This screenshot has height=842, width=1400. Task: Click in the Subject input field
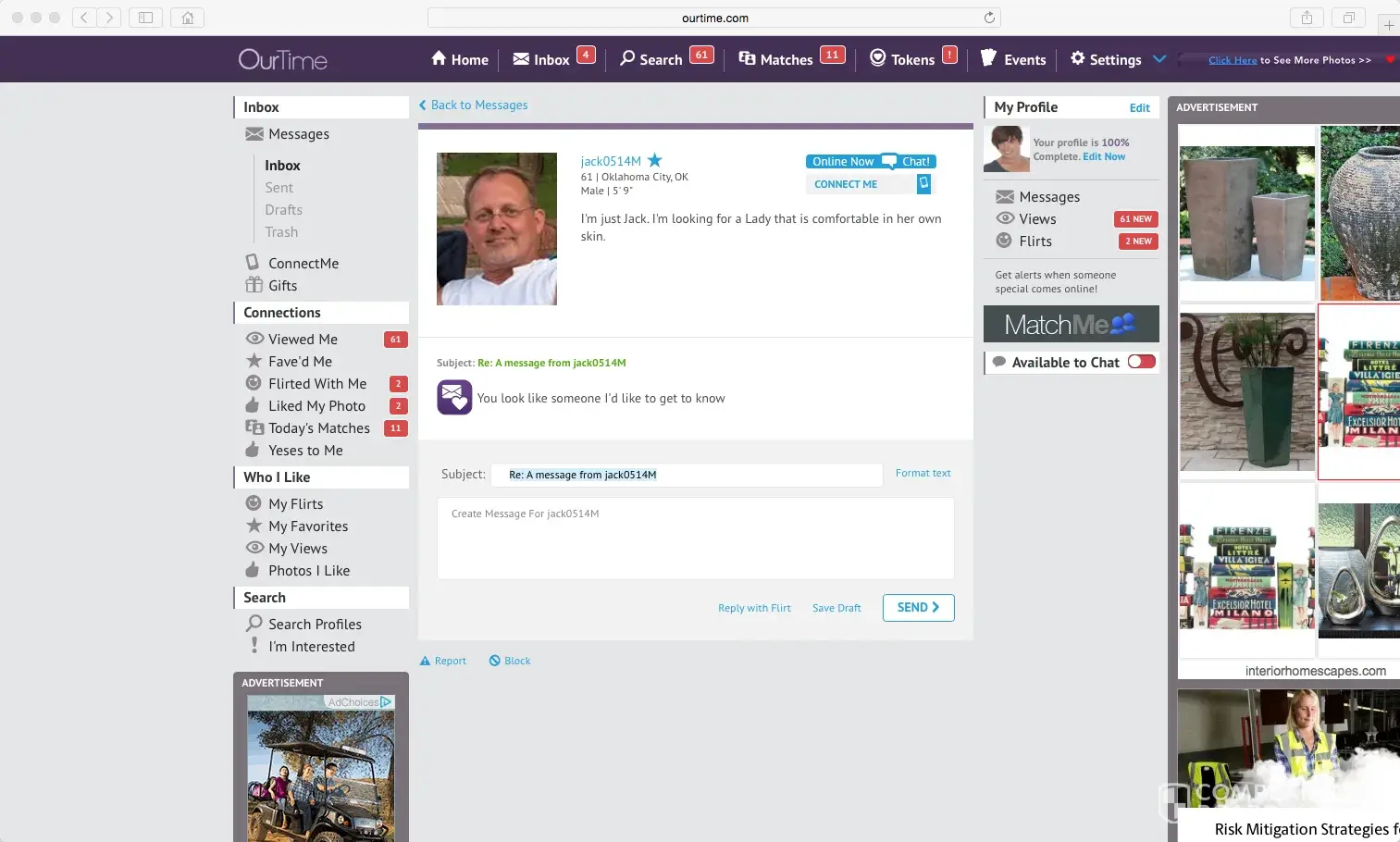687,475
